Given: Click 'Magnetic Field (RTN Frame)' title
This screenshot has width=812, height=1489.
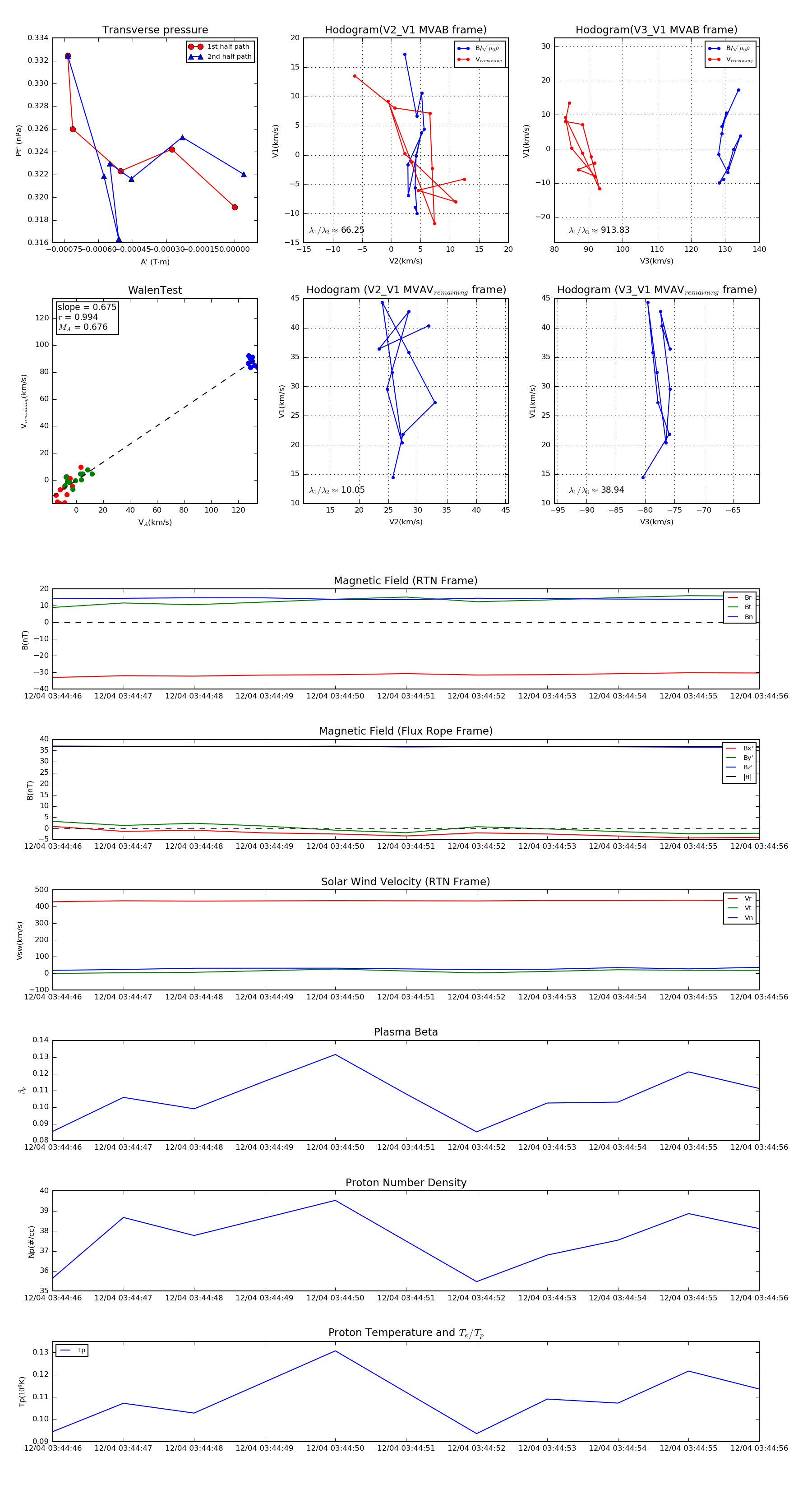Looking at the screenshot, I should (x=406, y=581).
